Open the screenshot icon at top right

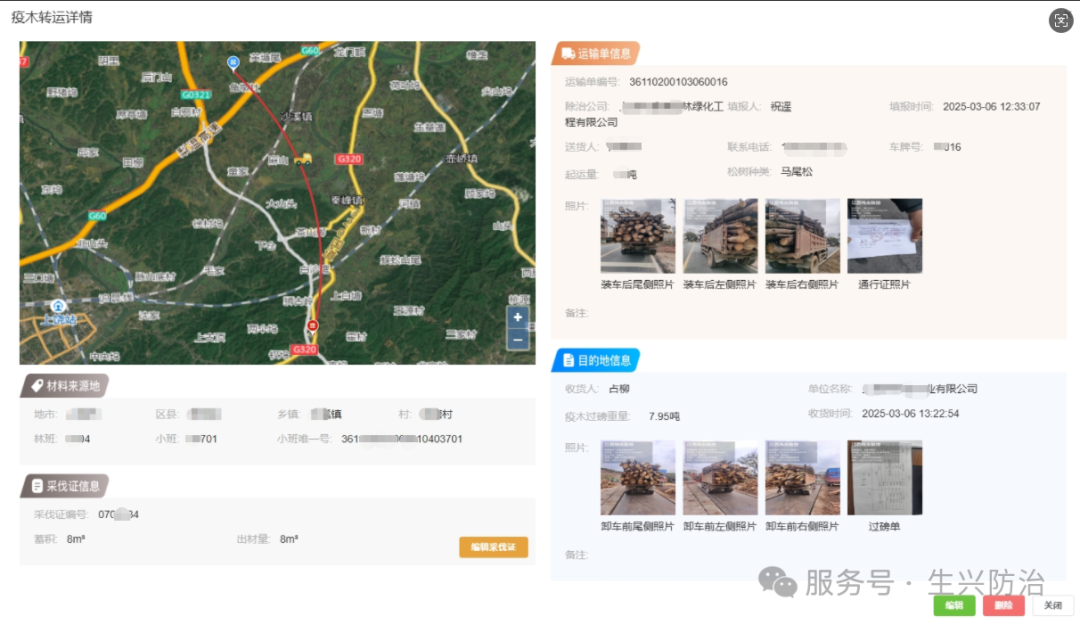pyautogui.click(x=1060, y=20)
